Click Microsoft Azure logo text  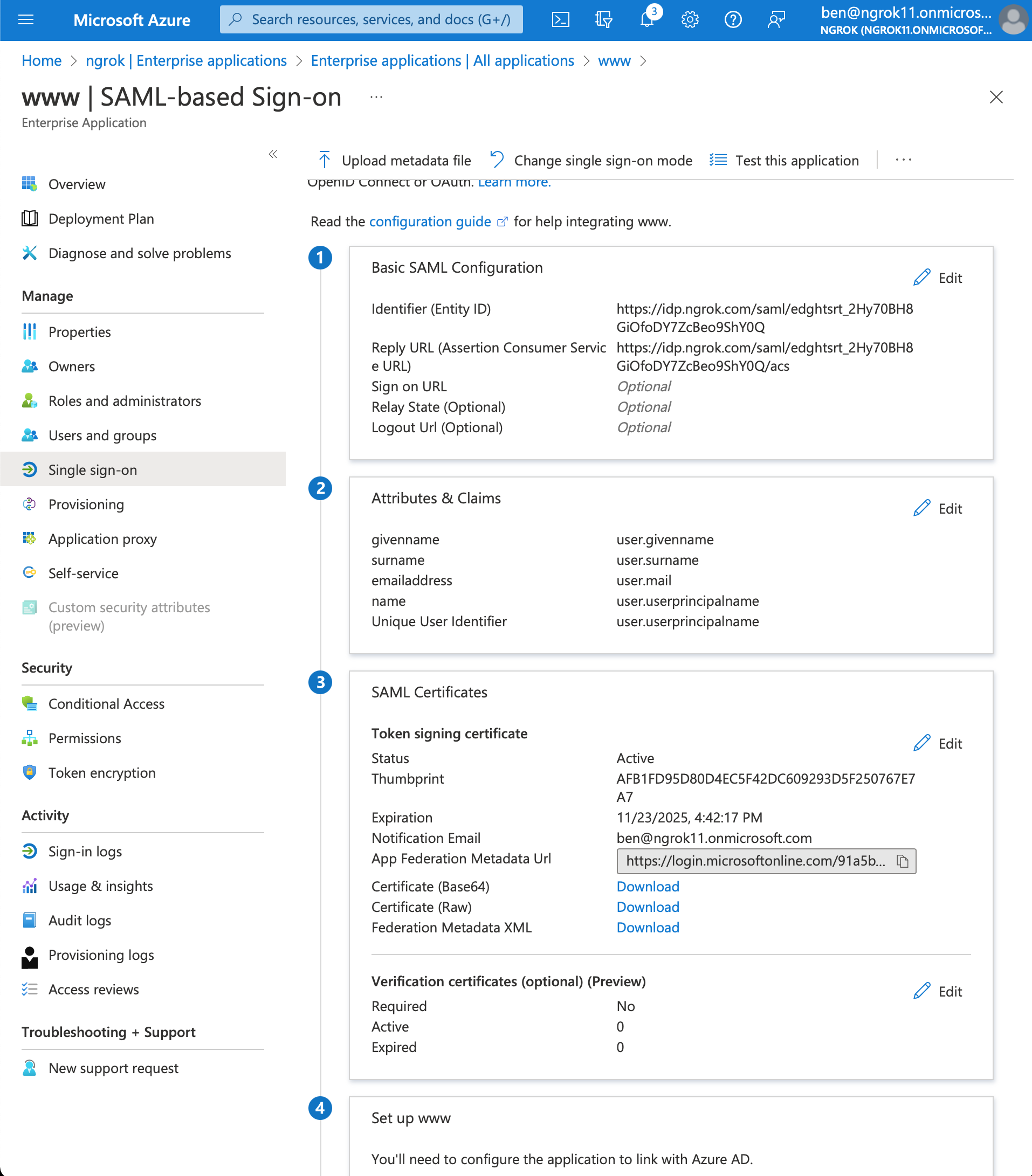click(x=132, y=19)
